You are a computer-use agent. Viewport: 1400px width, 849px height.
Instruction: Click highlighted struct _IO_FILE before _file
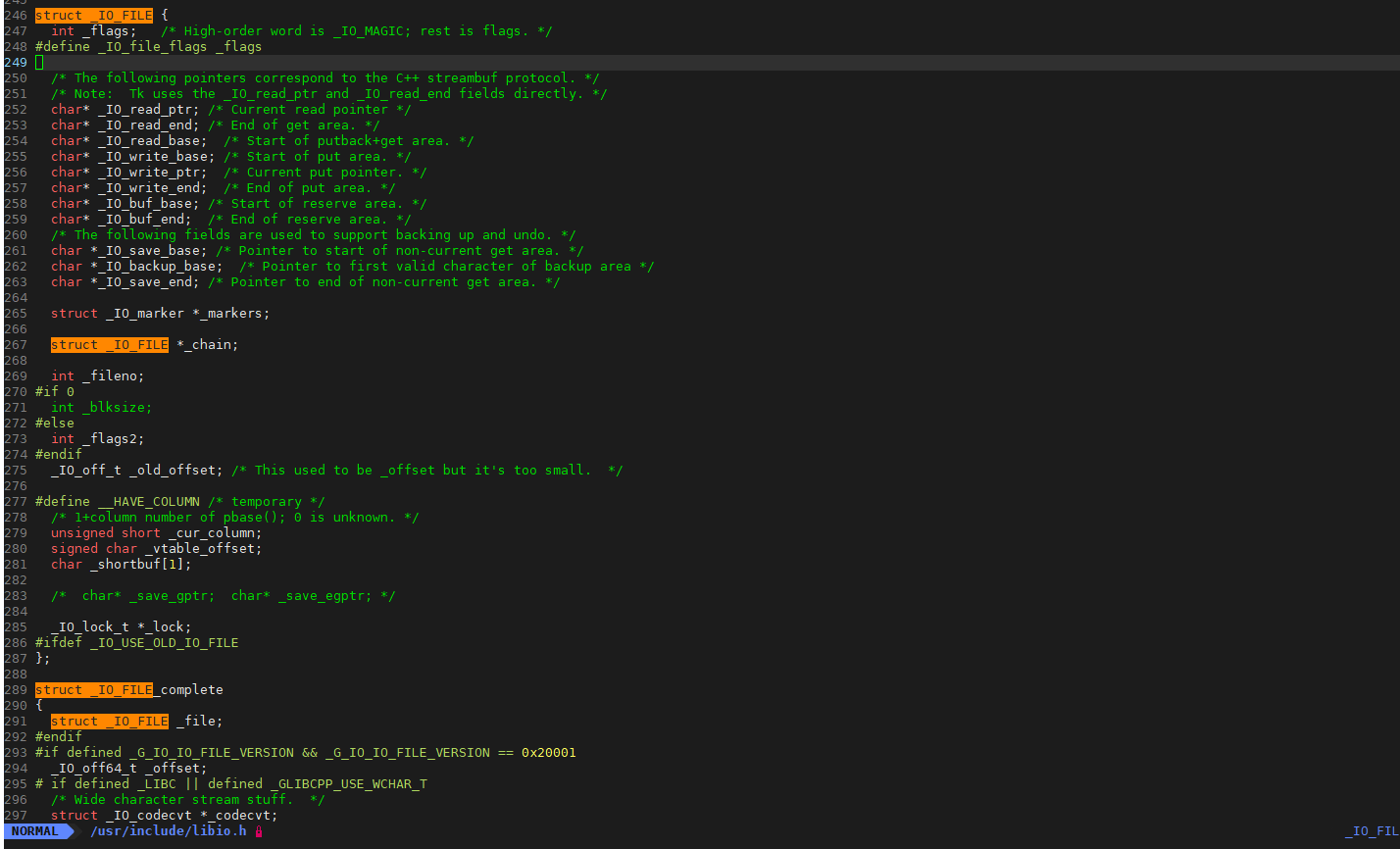click(110, 722)
